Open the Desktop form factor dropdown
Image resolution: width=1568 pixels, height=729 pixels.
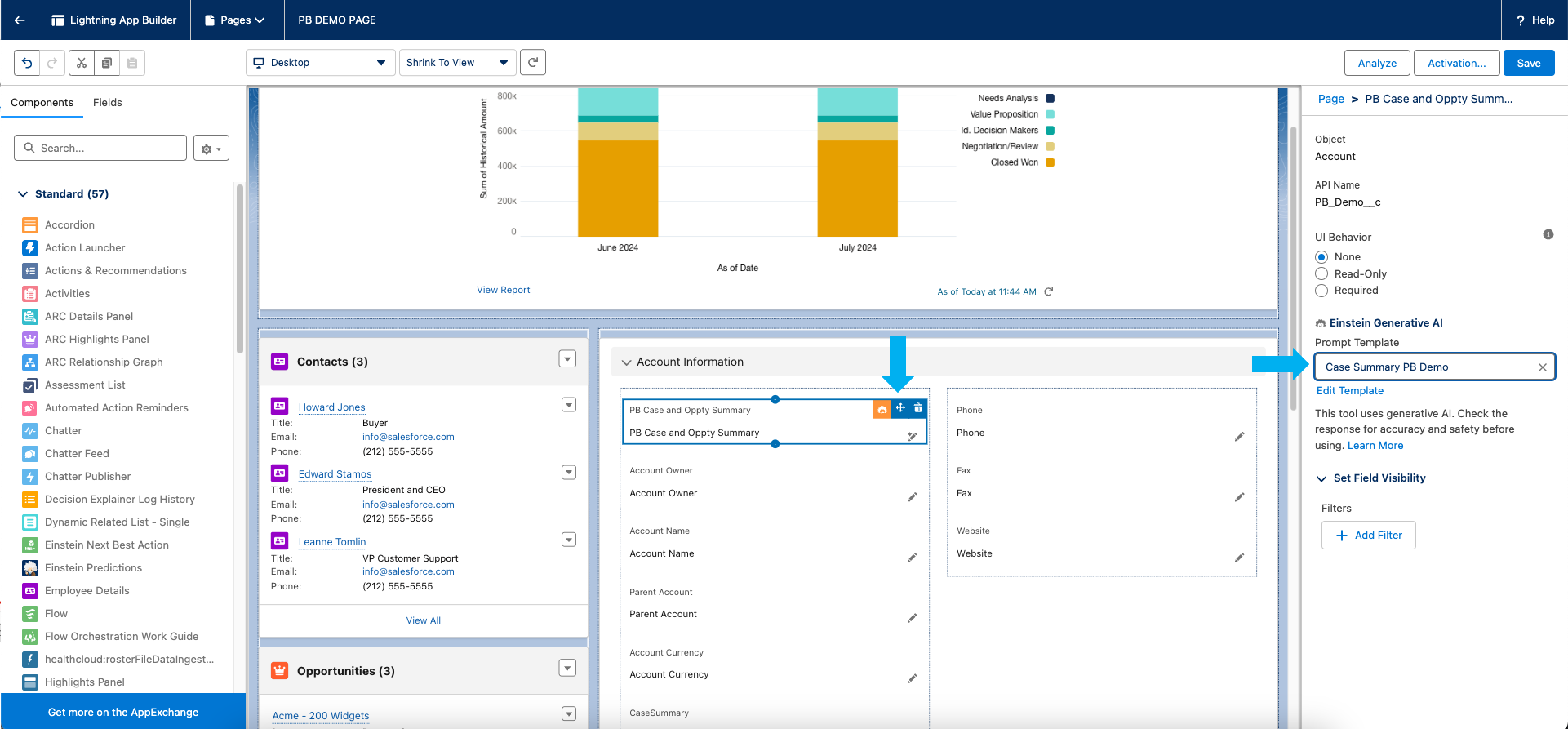click(x=319, y=63)
